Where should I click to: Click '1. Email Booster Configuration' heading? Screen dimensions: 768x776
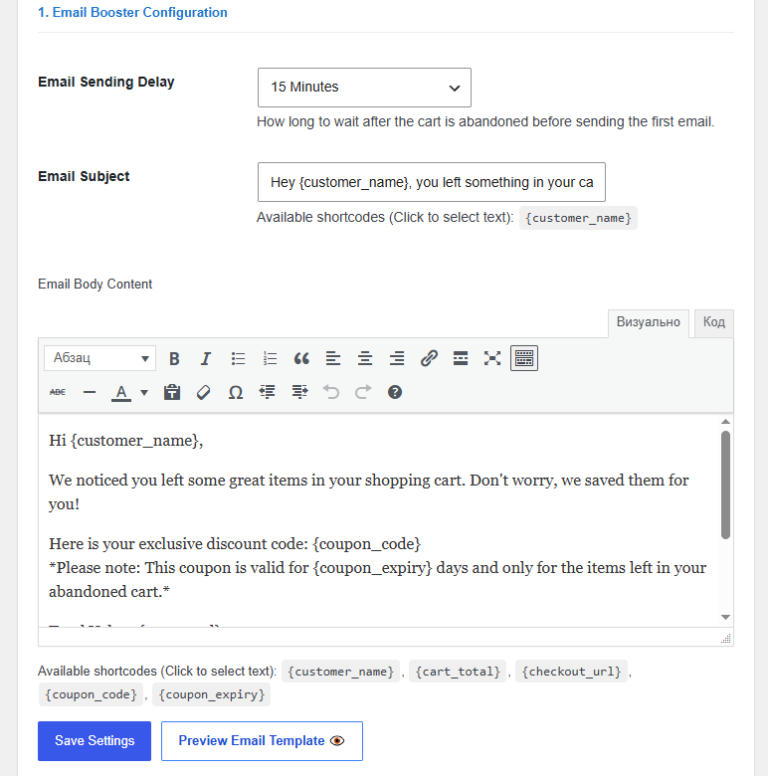(133, 12)
